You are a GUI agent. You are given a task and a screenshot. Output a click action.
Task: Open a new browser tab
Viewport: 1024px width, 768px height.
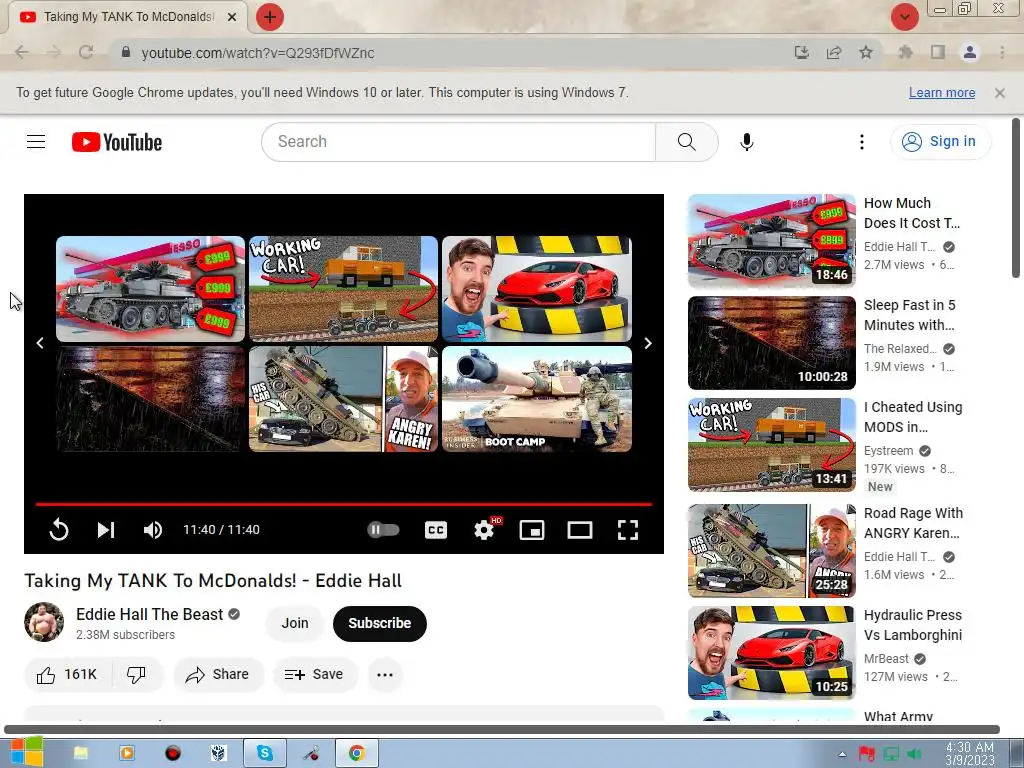pyautogui.click(x=270, y=17)
